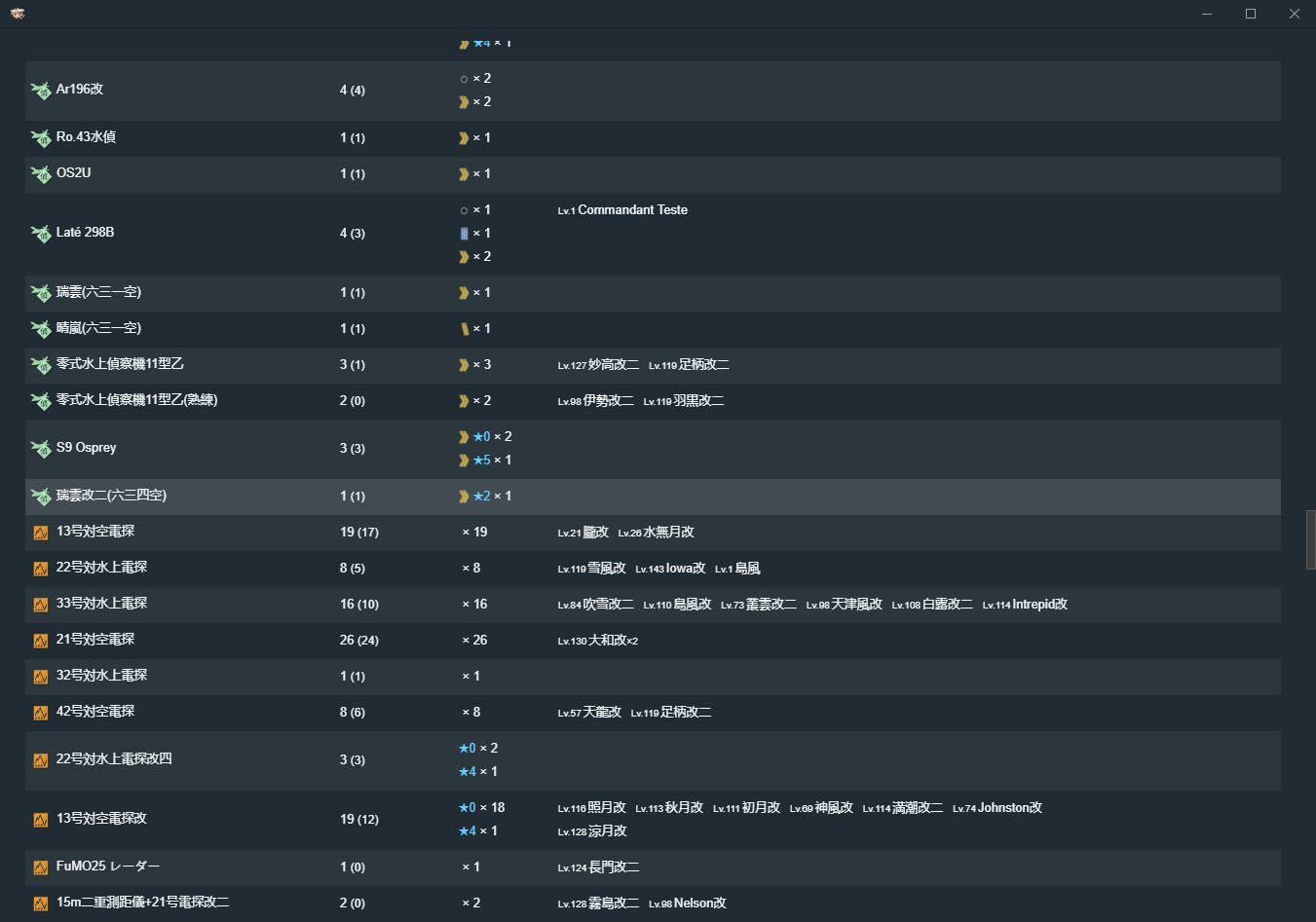Click the radar icon beside 22号対水上電探改四

pos(41,760)
